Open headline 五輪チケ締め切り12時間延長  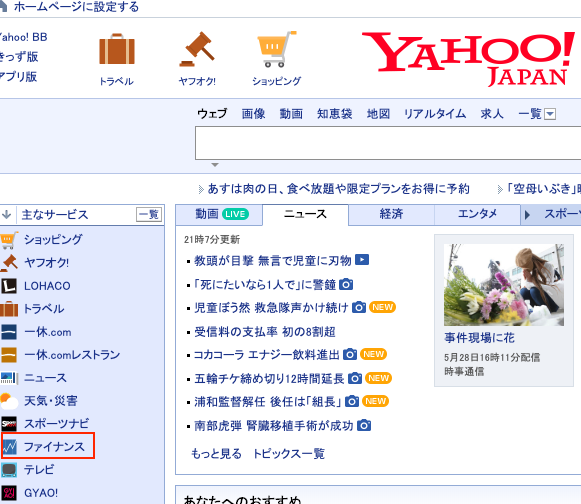click(x=269, y=378)
